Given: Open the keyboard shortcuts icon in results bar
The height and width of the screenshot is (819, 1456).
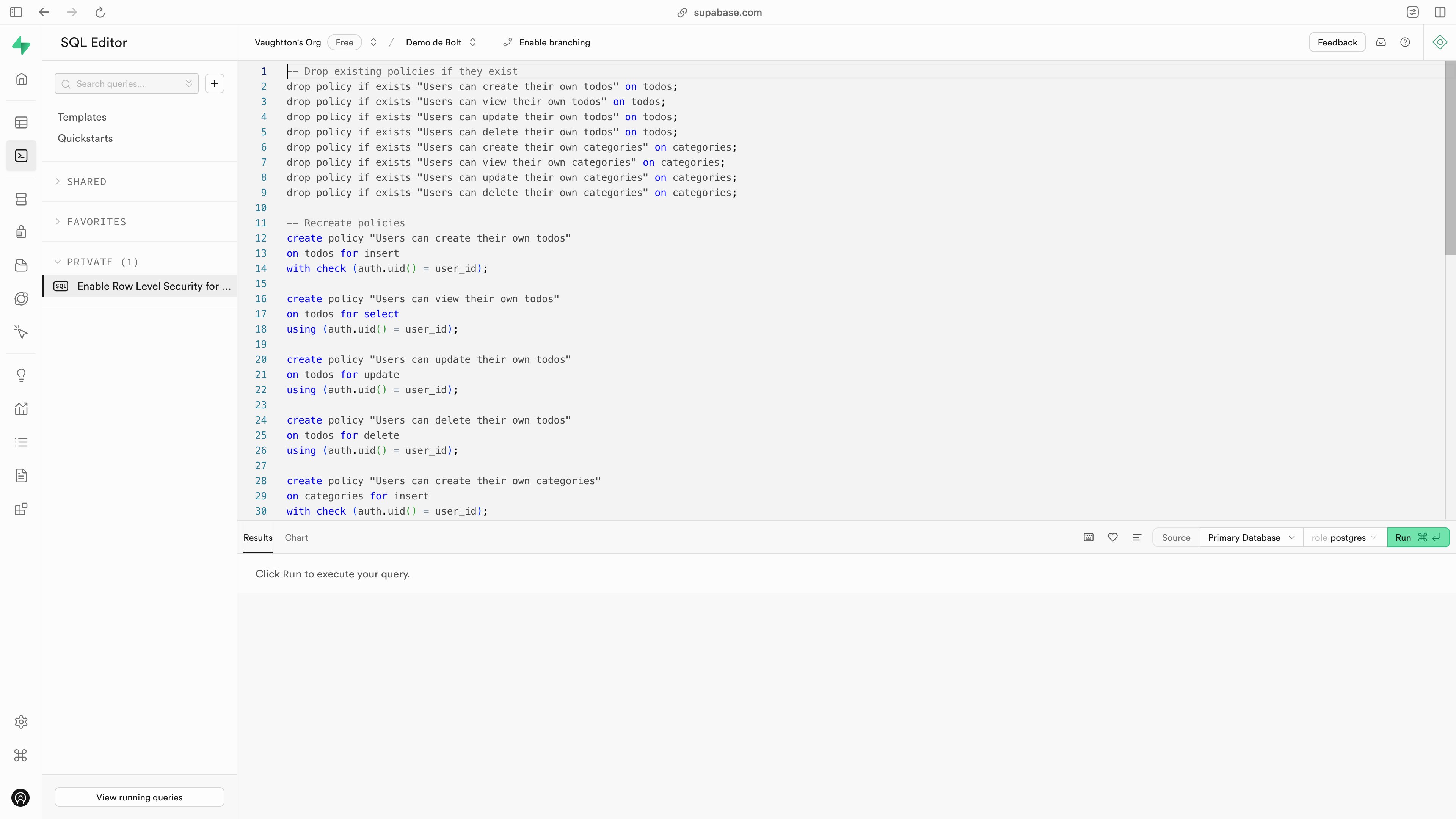Looking at the screenshot, I should [1088, 538].
